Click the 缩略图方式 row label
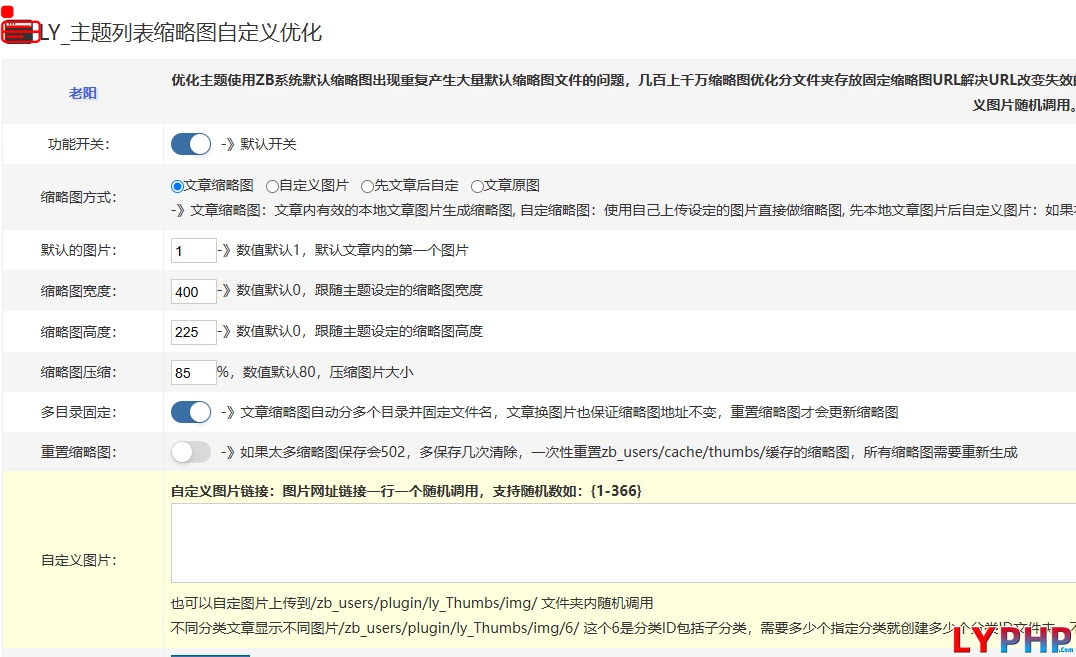Image resolution: width=1076 pixels, height=657 pixels. tap(79, 197)
